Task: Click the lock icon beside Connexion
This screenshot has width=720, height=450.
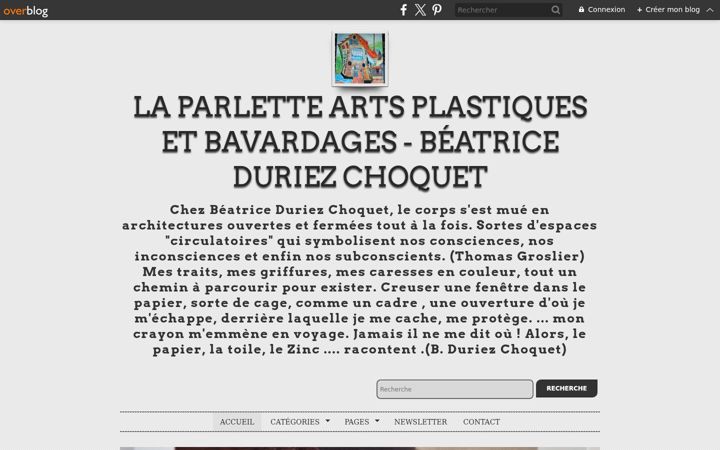Action: [x=581, y=10]
